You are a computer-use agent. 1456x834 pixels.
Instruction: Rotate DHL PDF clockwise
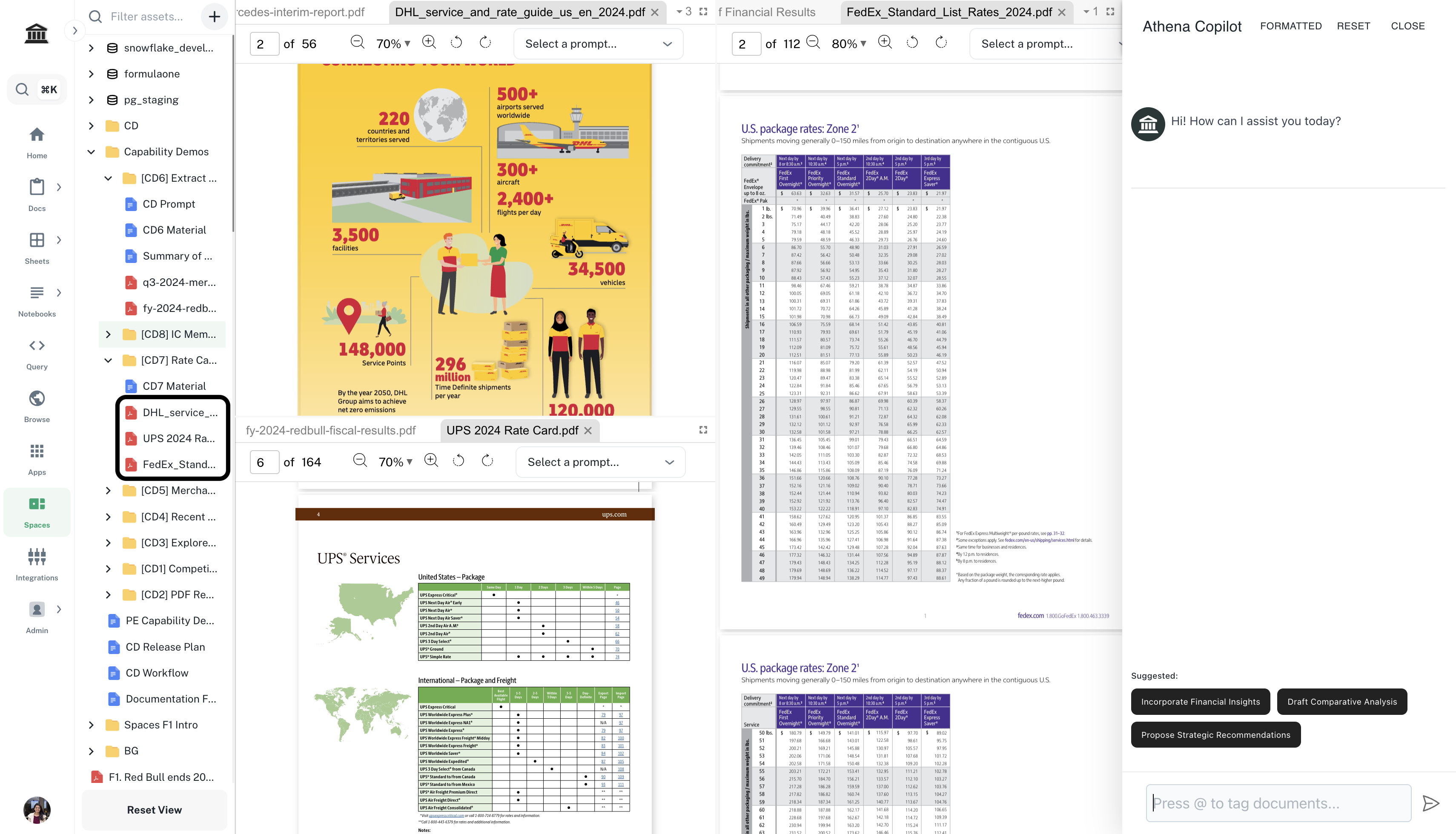485,43
